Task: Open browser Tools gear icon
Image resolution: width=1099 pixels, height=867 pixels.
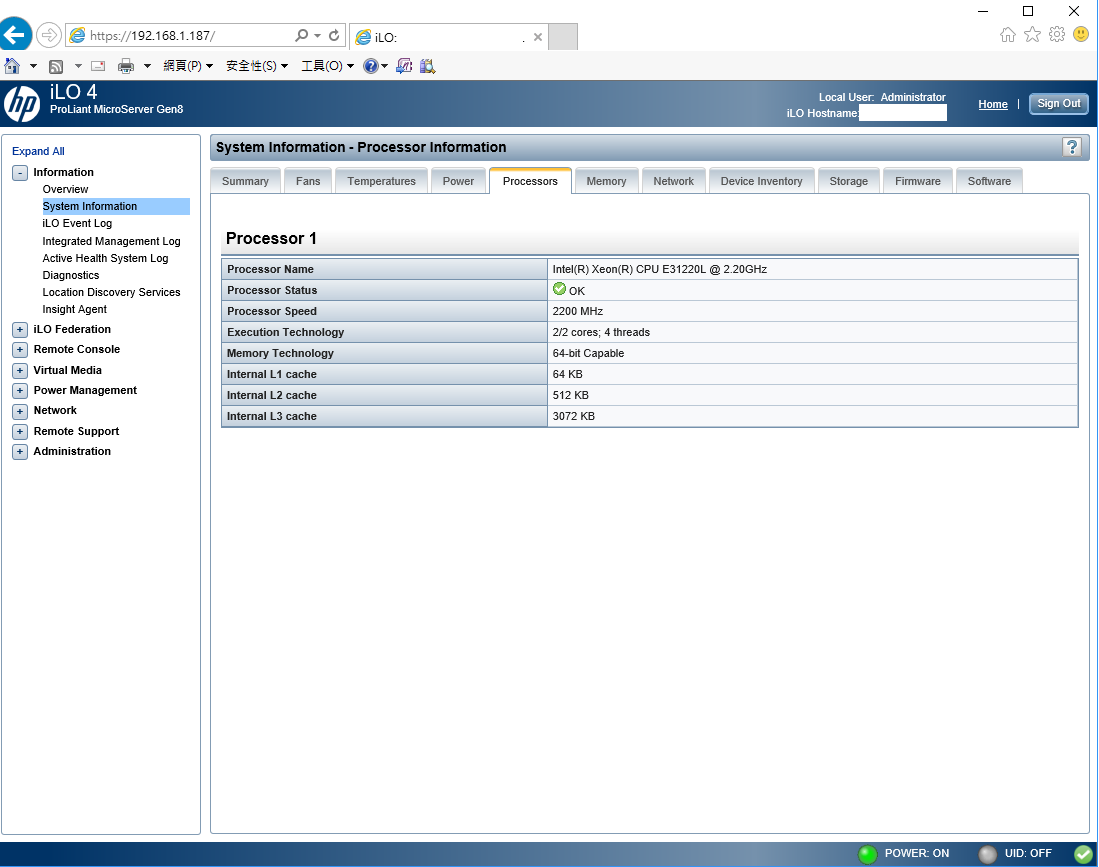Action: click(x=1057, y=34)
